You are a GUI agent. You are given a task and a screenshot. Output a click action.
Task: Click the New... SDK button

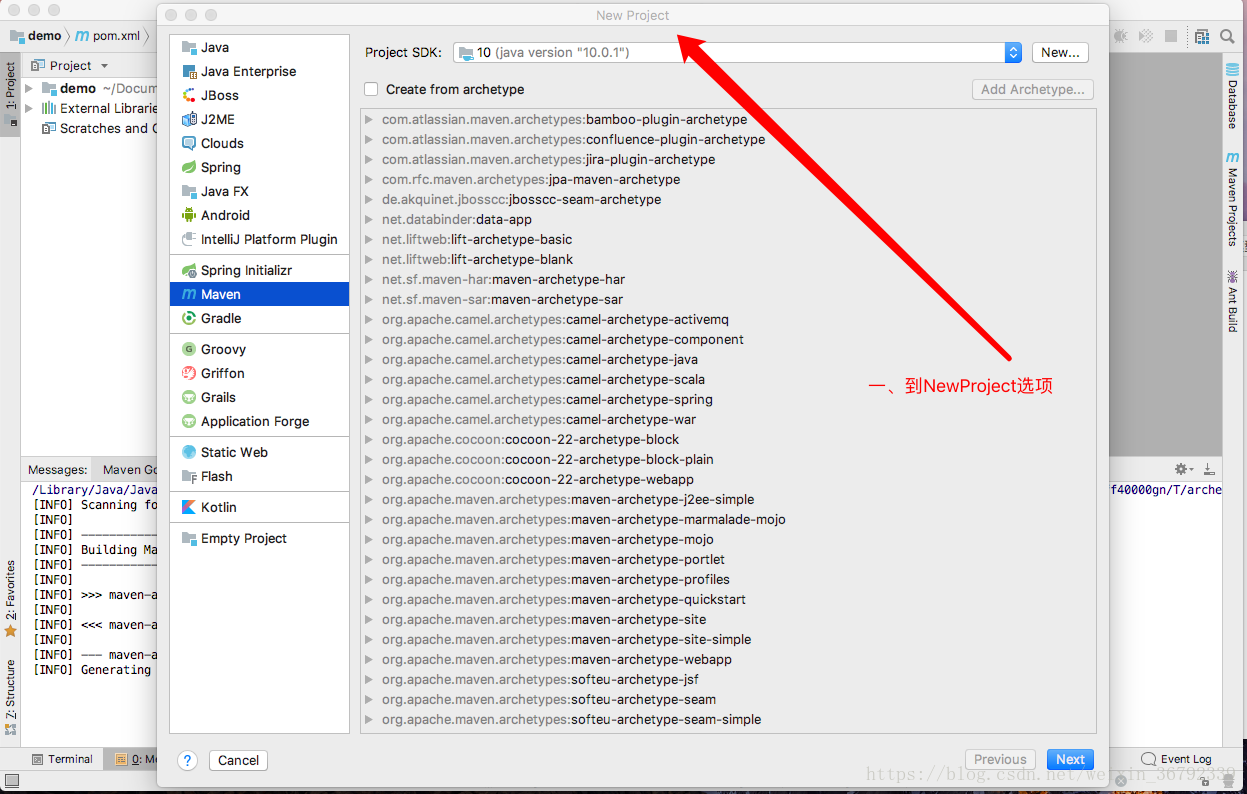click(x=1060, y=53)
